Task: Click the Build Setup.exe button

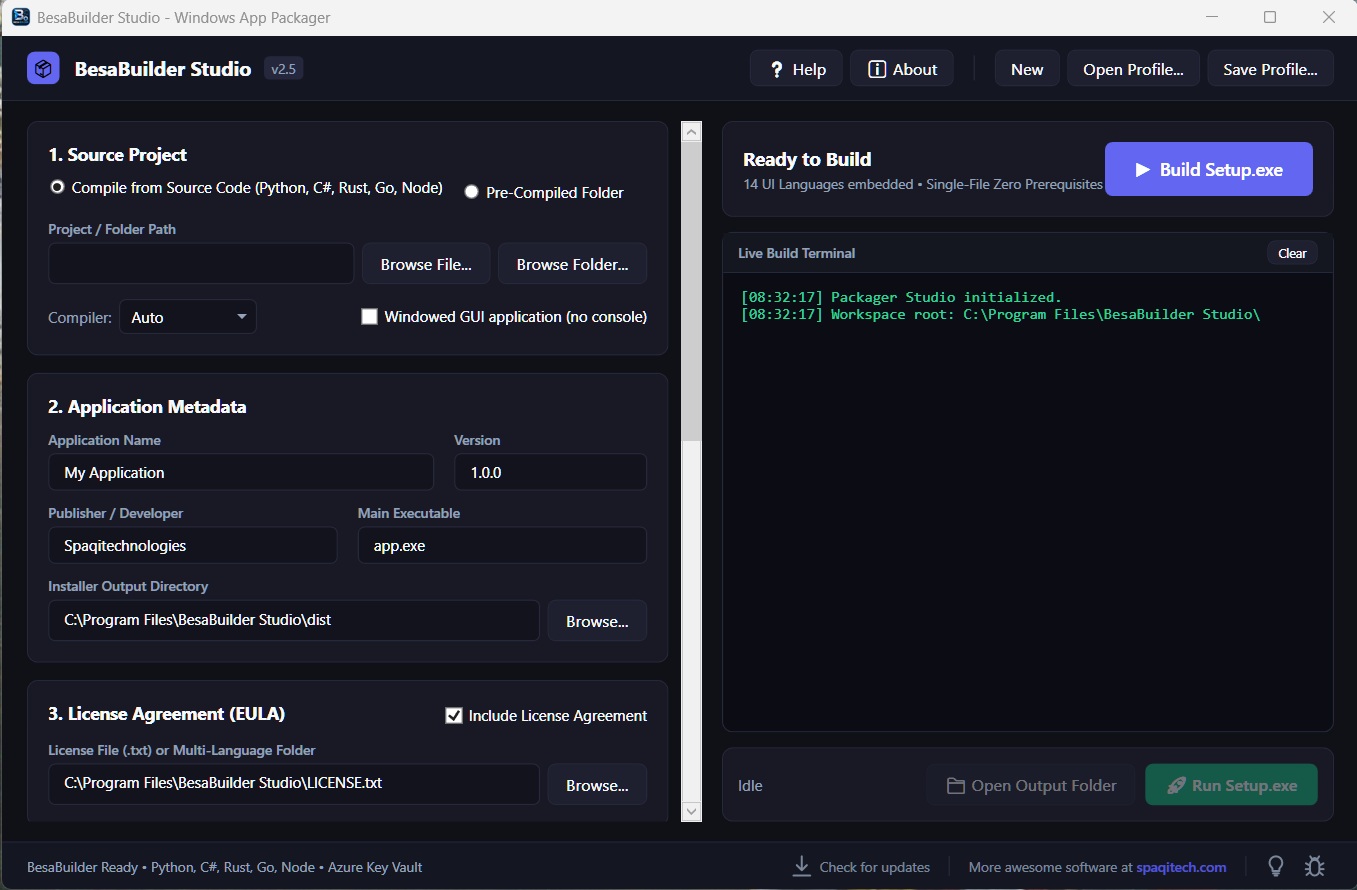Action: pyautogui.click(x=1208, y=169)
